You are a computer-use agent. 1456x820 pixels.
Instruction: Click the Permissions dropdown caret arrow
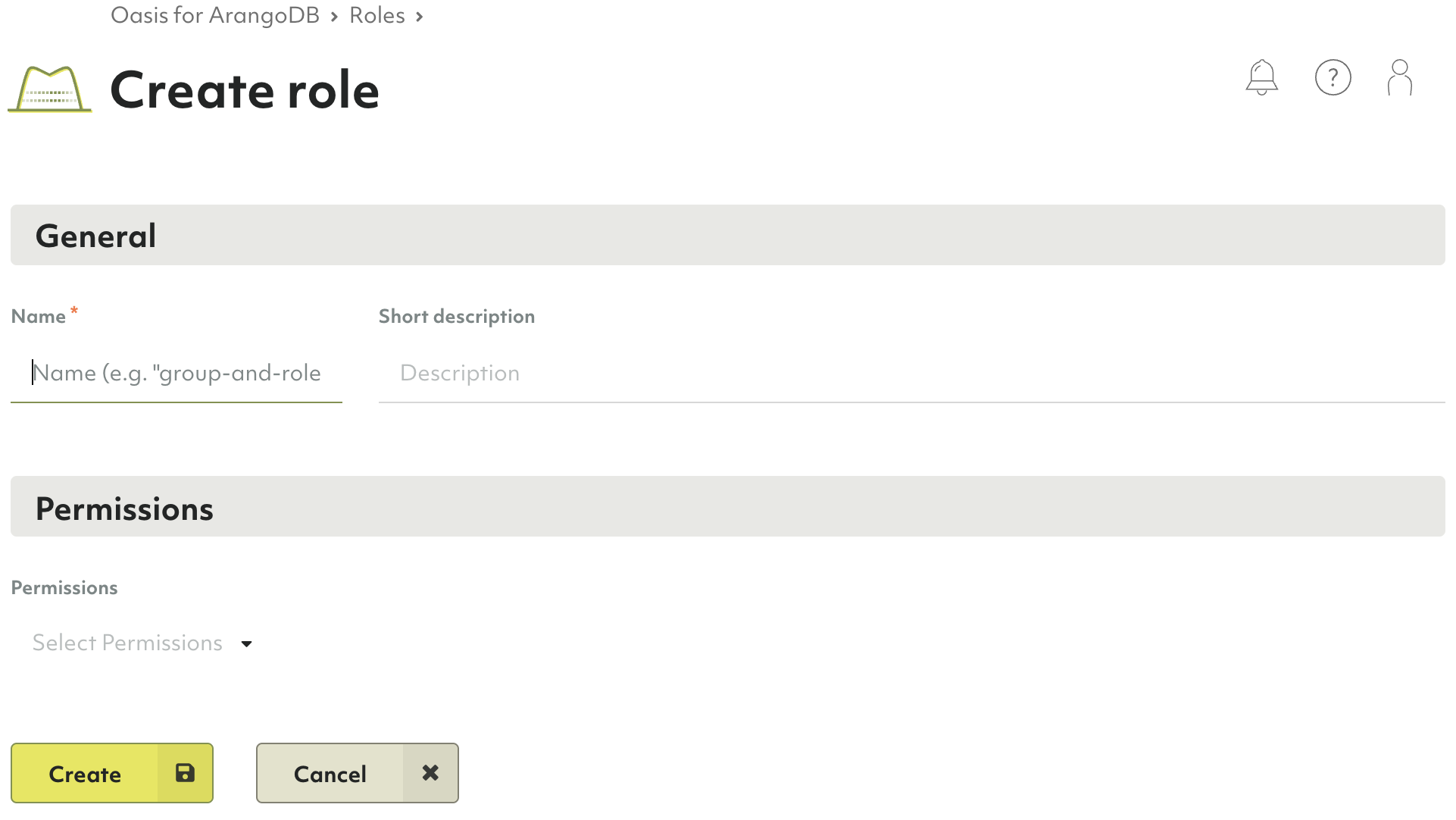pyautogui.click(x=246, y=644)
